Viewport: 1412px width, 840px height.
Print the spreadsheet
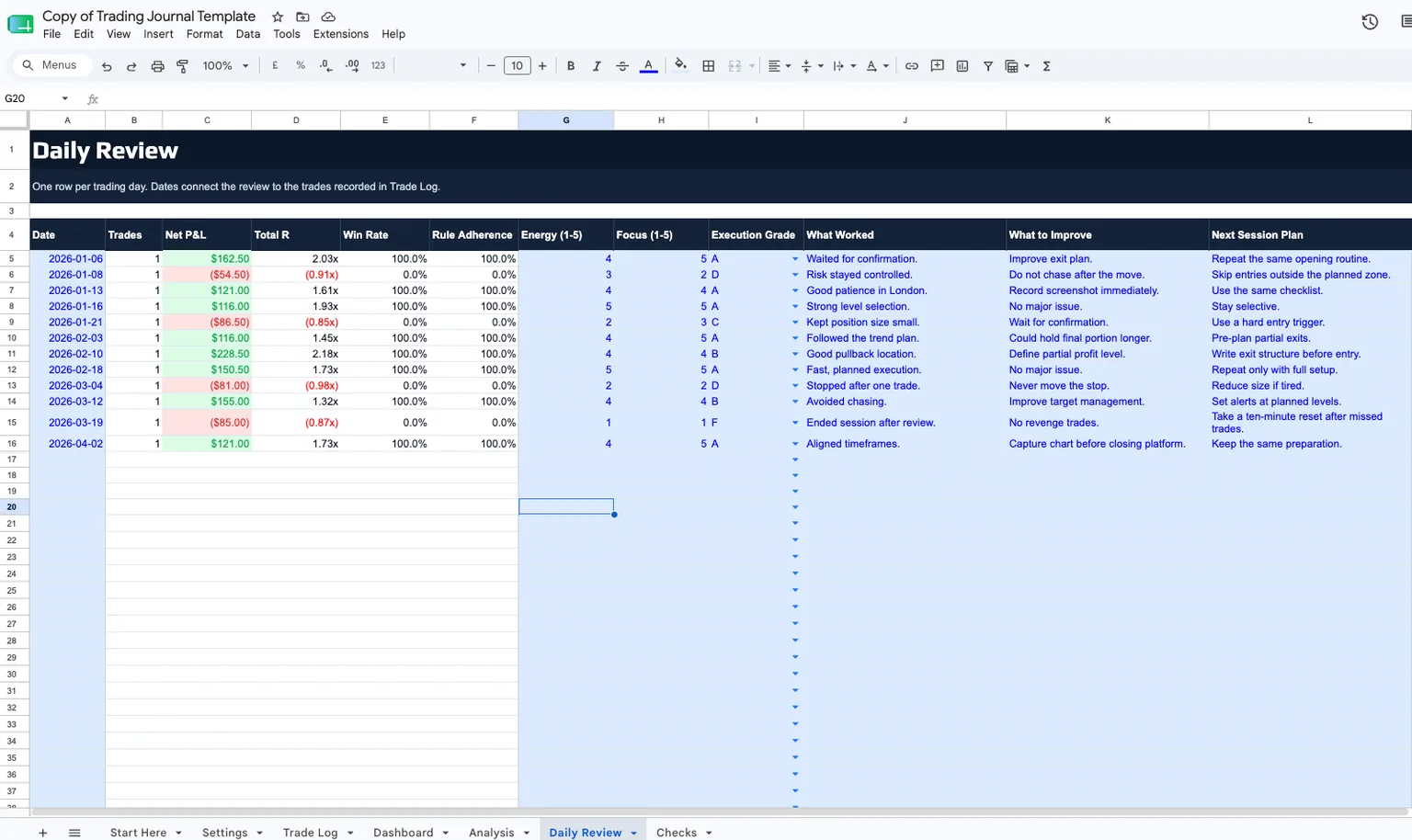click(x=157, y=66)
